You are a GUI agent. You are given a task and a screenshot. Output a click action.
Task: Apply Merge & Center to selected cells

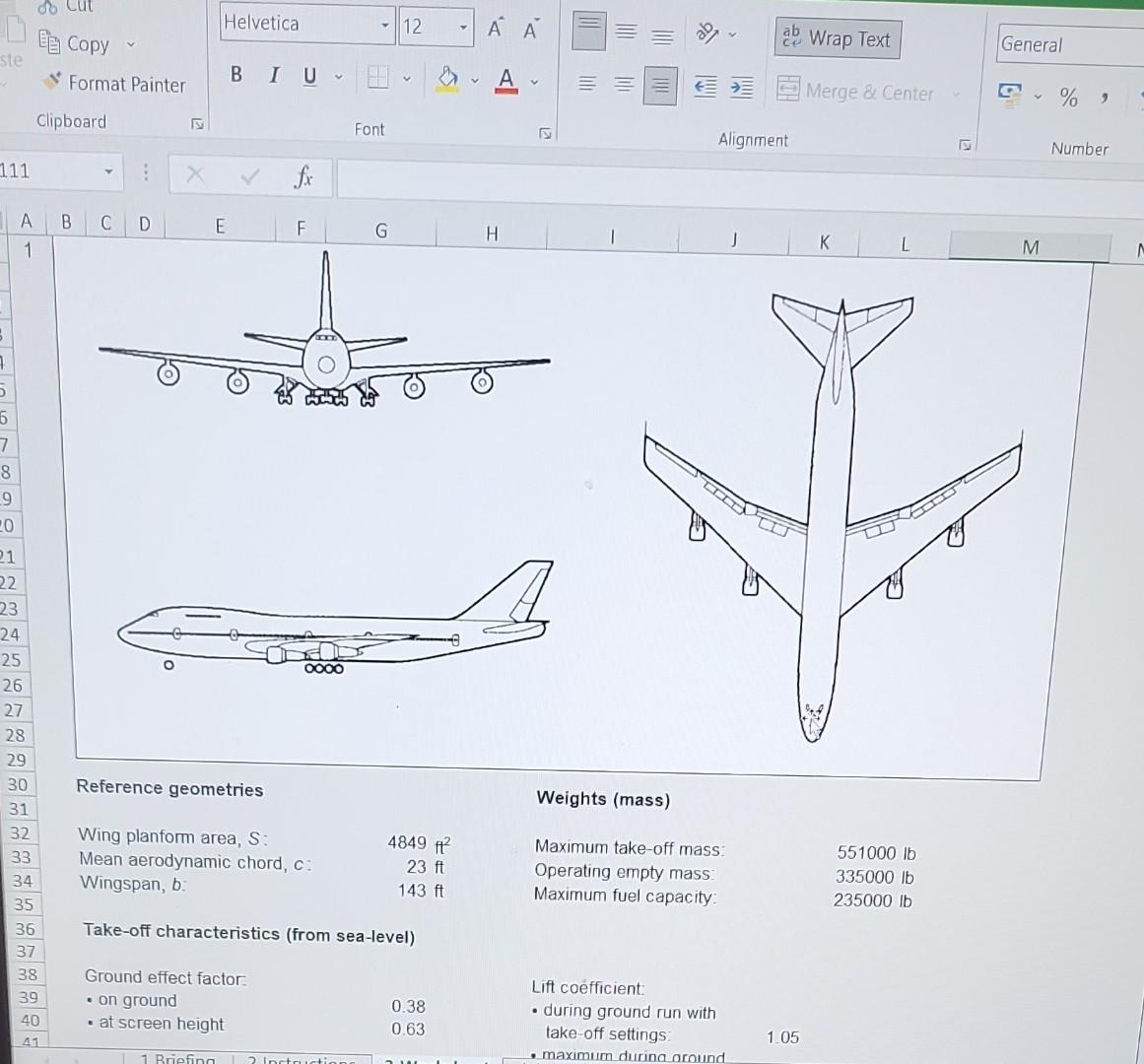(858, 93)
